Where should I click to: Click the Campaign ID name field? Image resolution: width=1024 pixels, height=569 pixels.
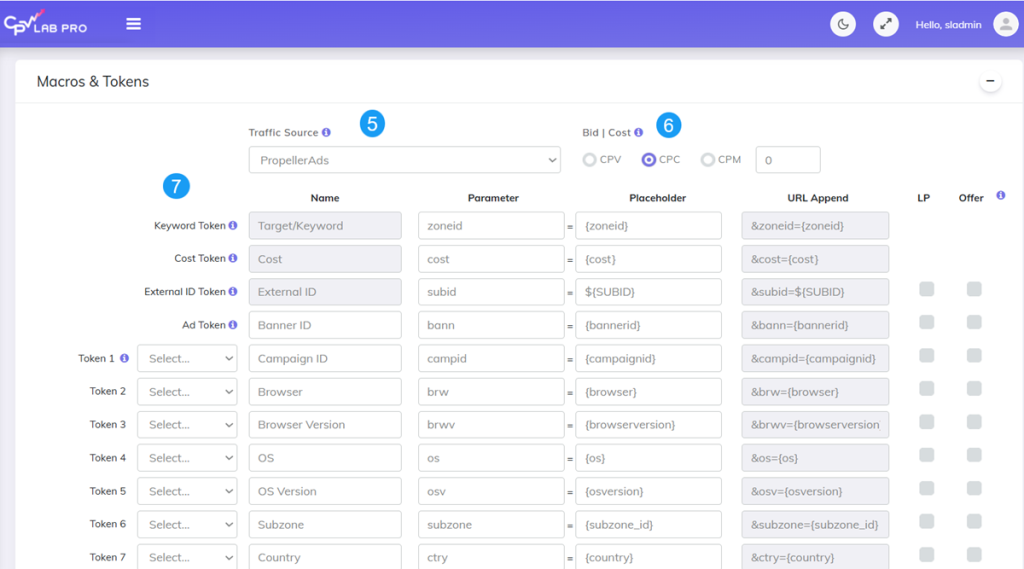point(325,359)
